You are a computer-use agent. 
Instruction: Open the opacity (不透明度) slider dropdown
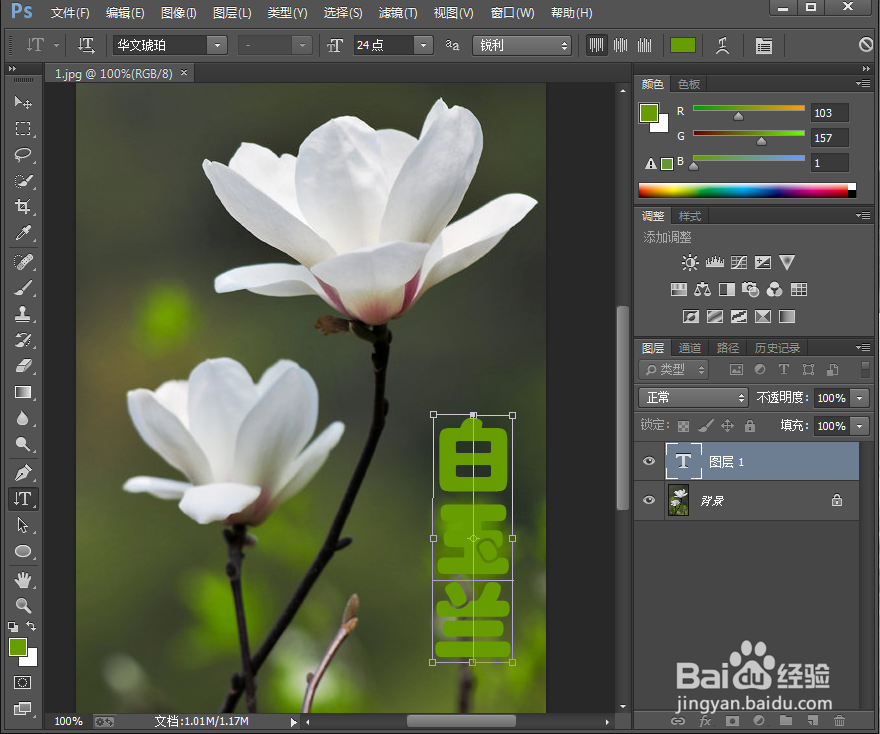[x=859, y=398]
